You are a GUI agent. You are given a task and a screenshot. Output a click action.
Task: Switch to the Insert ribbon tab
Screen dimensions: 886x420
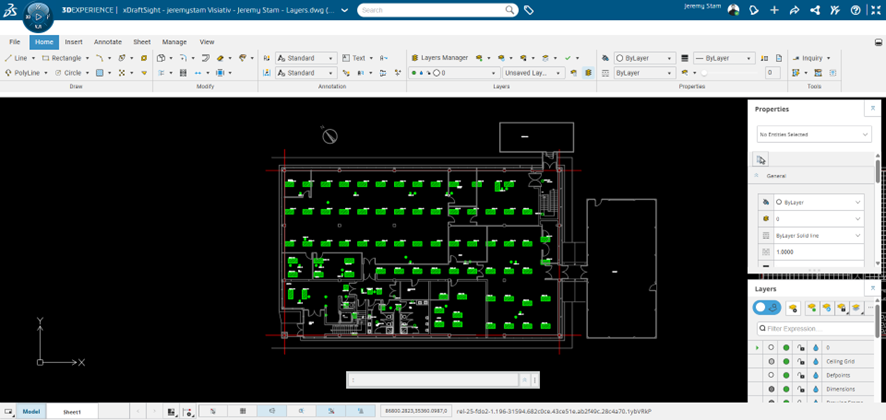point(73,42)
